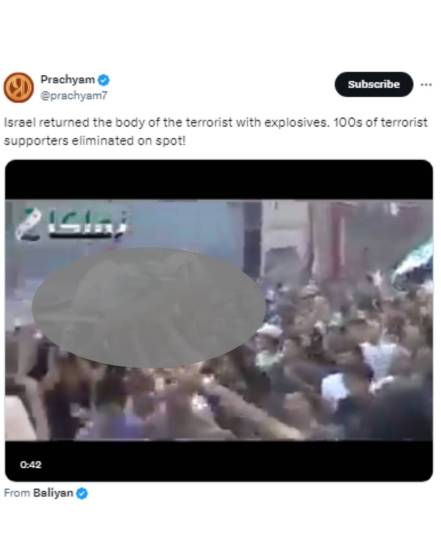
Task: Play the embedded crowd video
Action: coord(219,320)
